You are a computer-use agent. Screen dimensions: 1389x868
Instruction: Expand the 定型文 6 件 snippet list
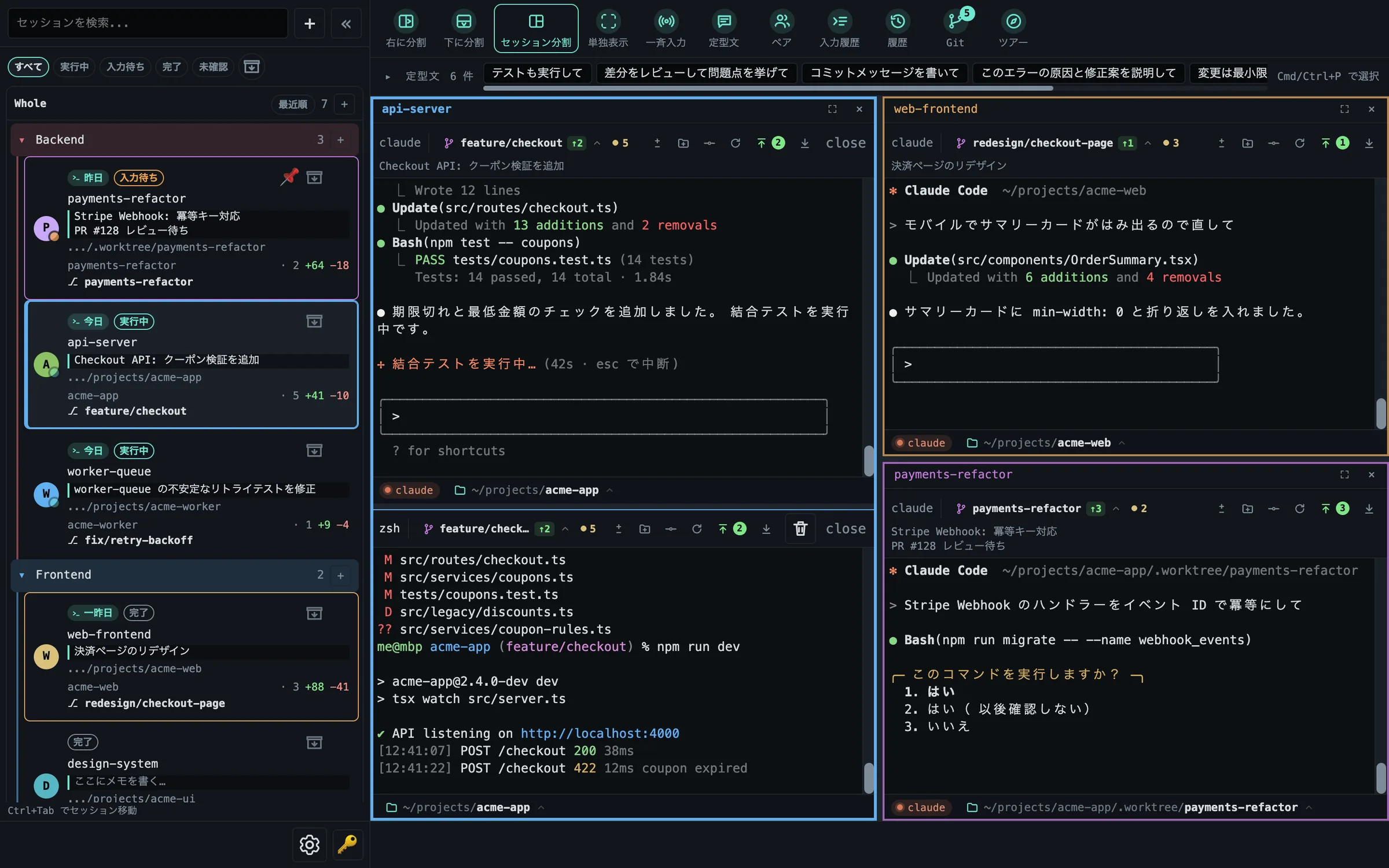pyautogui.click(x=388, y=76)
